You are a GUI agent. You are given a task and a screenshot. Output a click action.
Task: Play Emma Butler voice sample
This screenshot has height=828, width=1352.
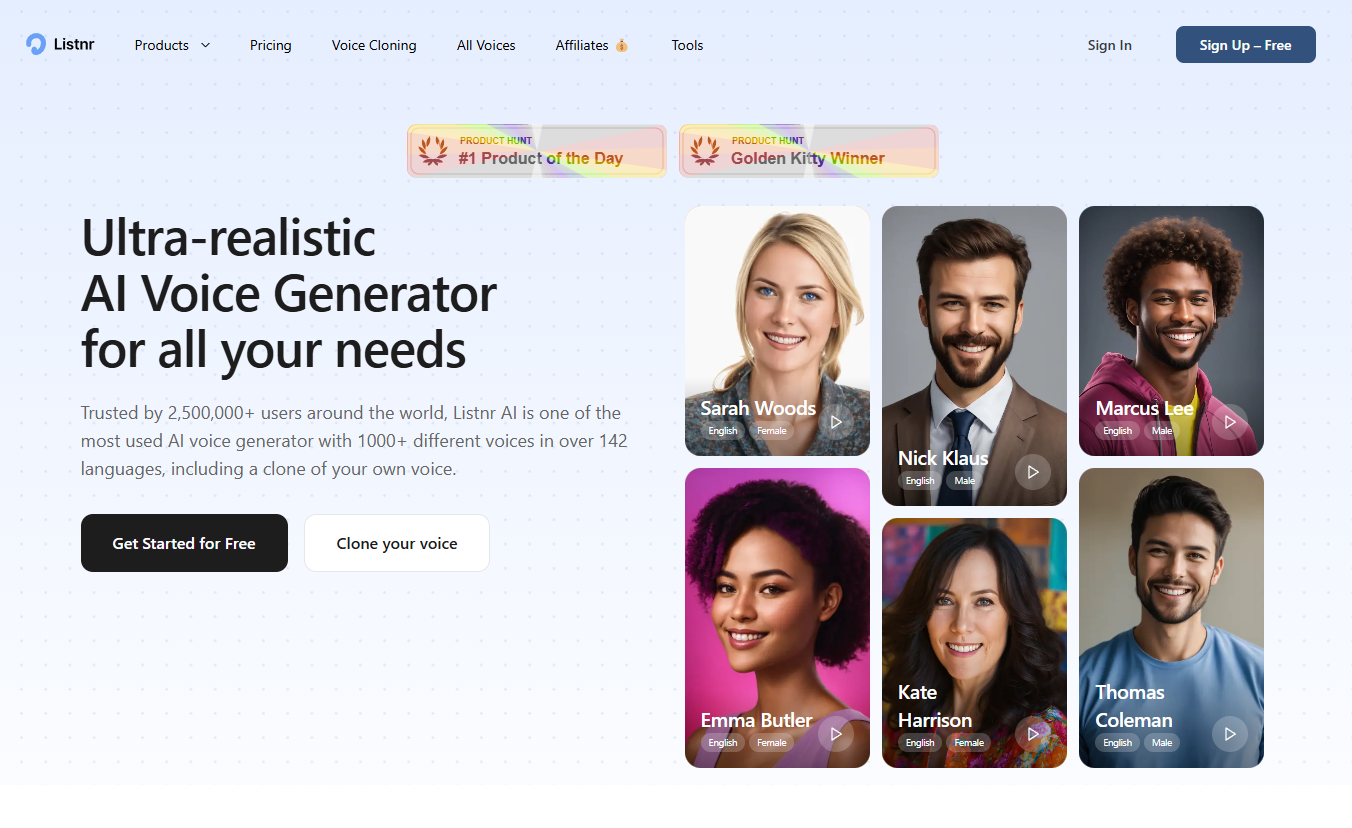pos(836,734)
